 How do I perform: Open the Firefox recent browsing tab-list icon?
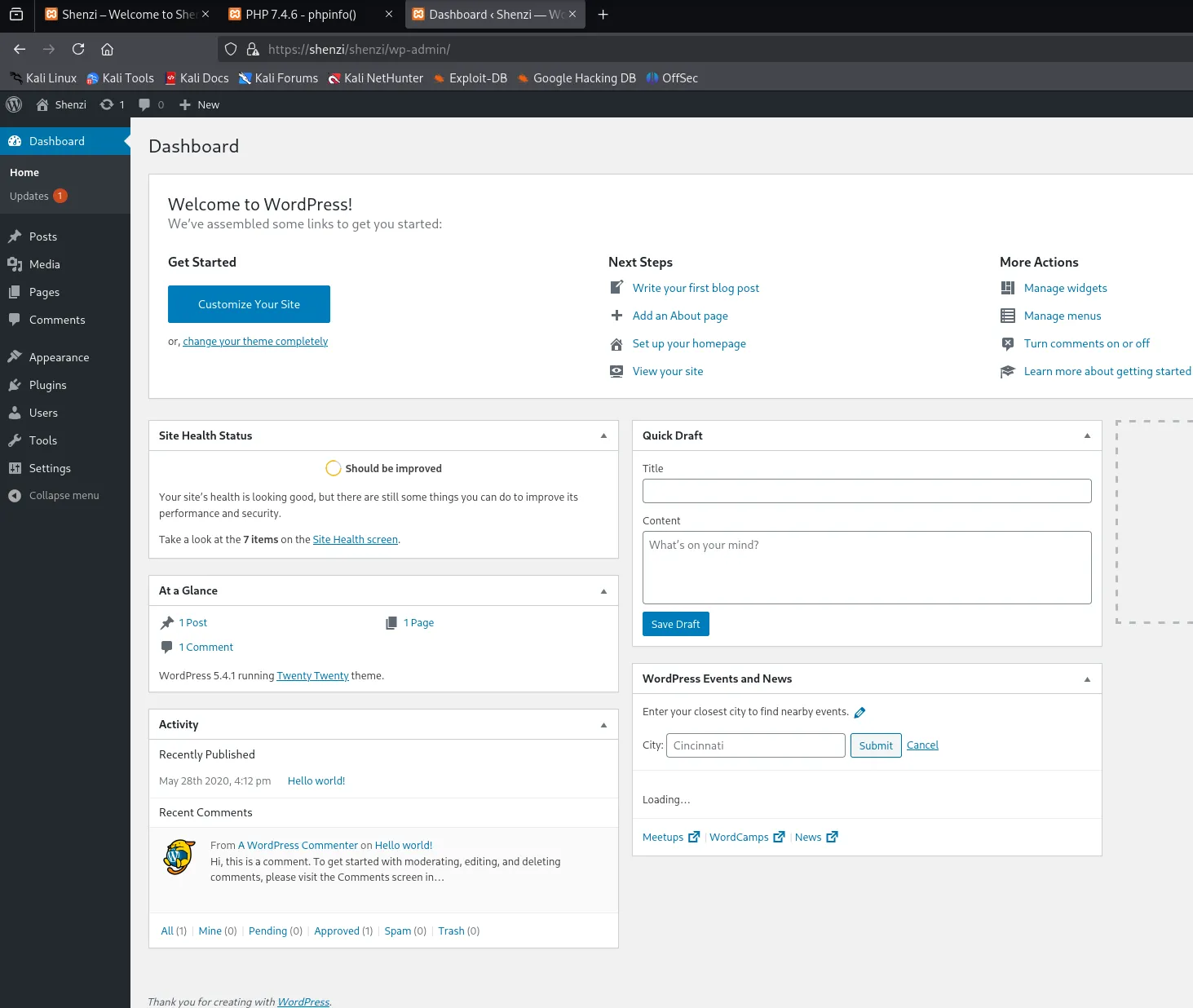15,15
